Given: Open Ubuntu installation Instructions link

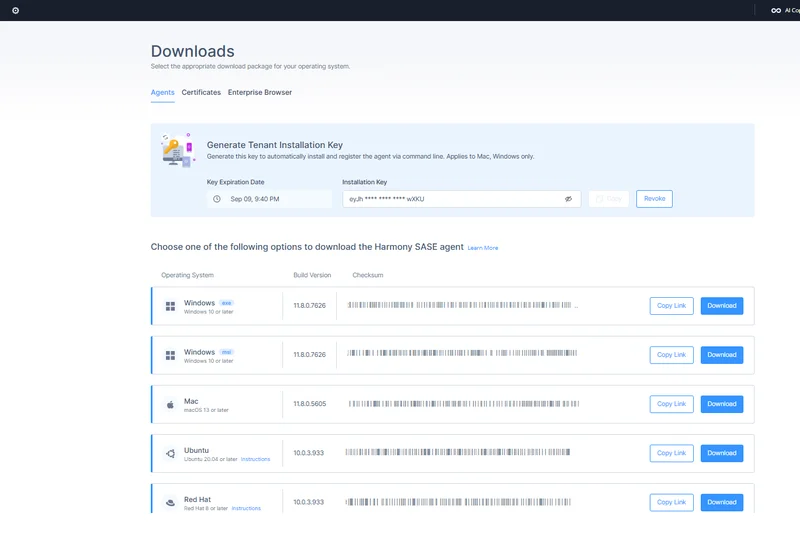Looking at the screenshot, I should pyautogui.click(x=256, y=459).
